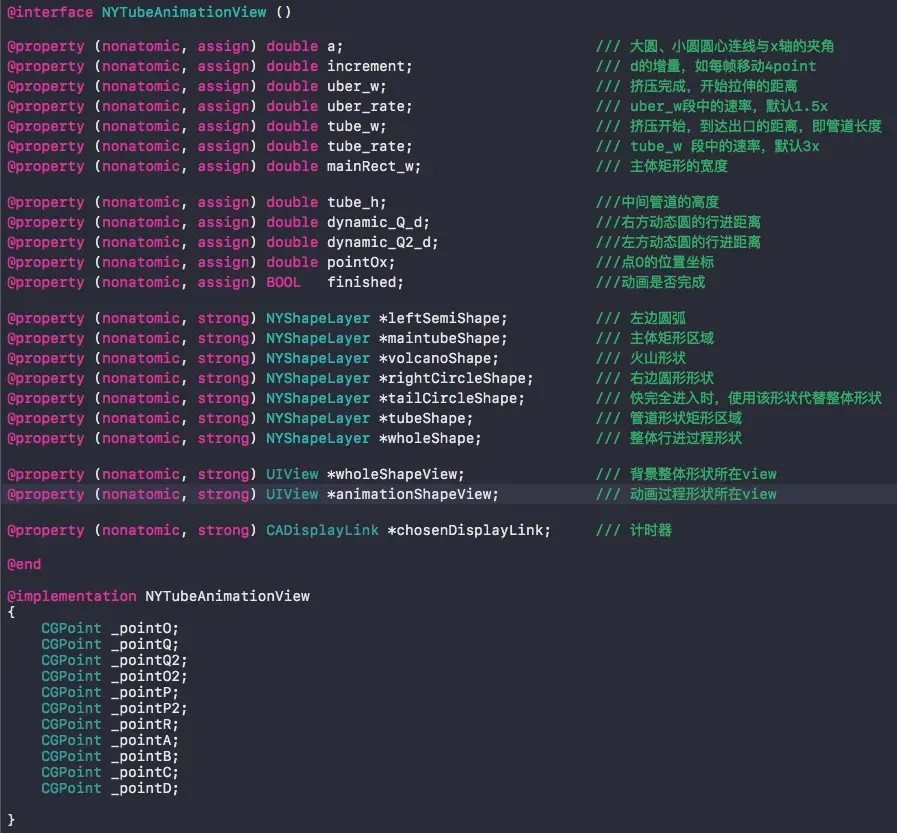Click '*tubeShape' property name

(422, 419)
